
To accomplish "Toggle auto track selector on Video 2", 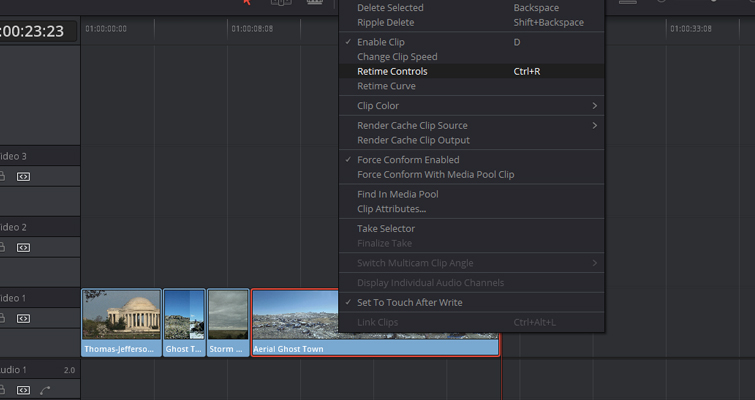I will [23, 248].
